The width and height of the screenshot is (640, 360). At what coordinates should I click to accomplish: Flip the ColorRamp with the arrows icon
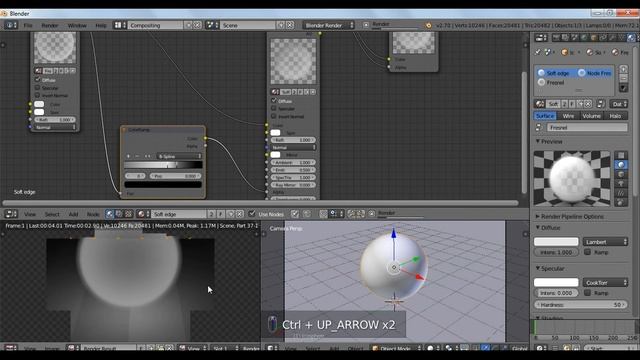coord(147,156)
